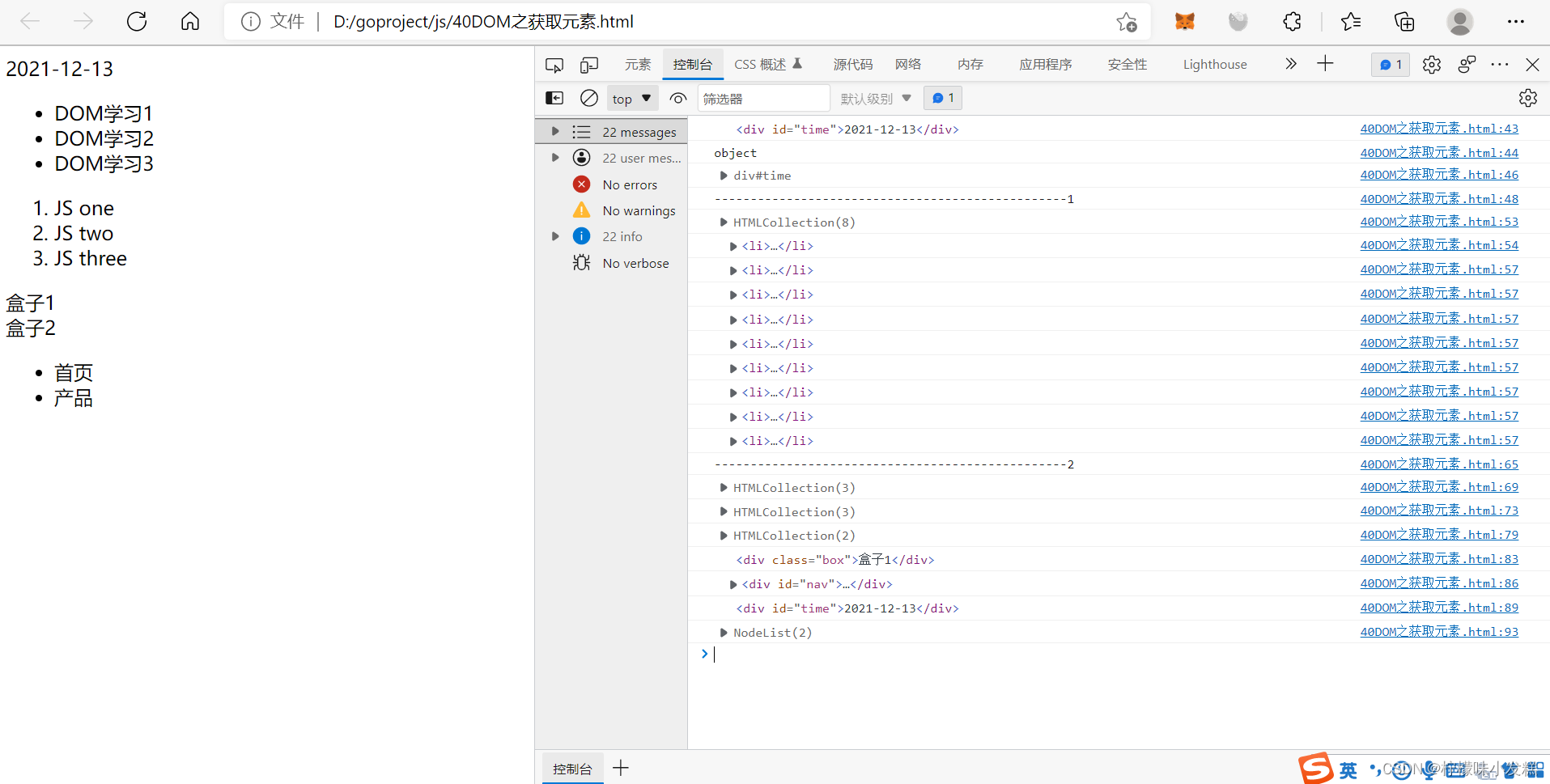The width and height of the screenshot is (1550, 784).
Task: Expand the div id="nav" element
Action: (733, 584)
